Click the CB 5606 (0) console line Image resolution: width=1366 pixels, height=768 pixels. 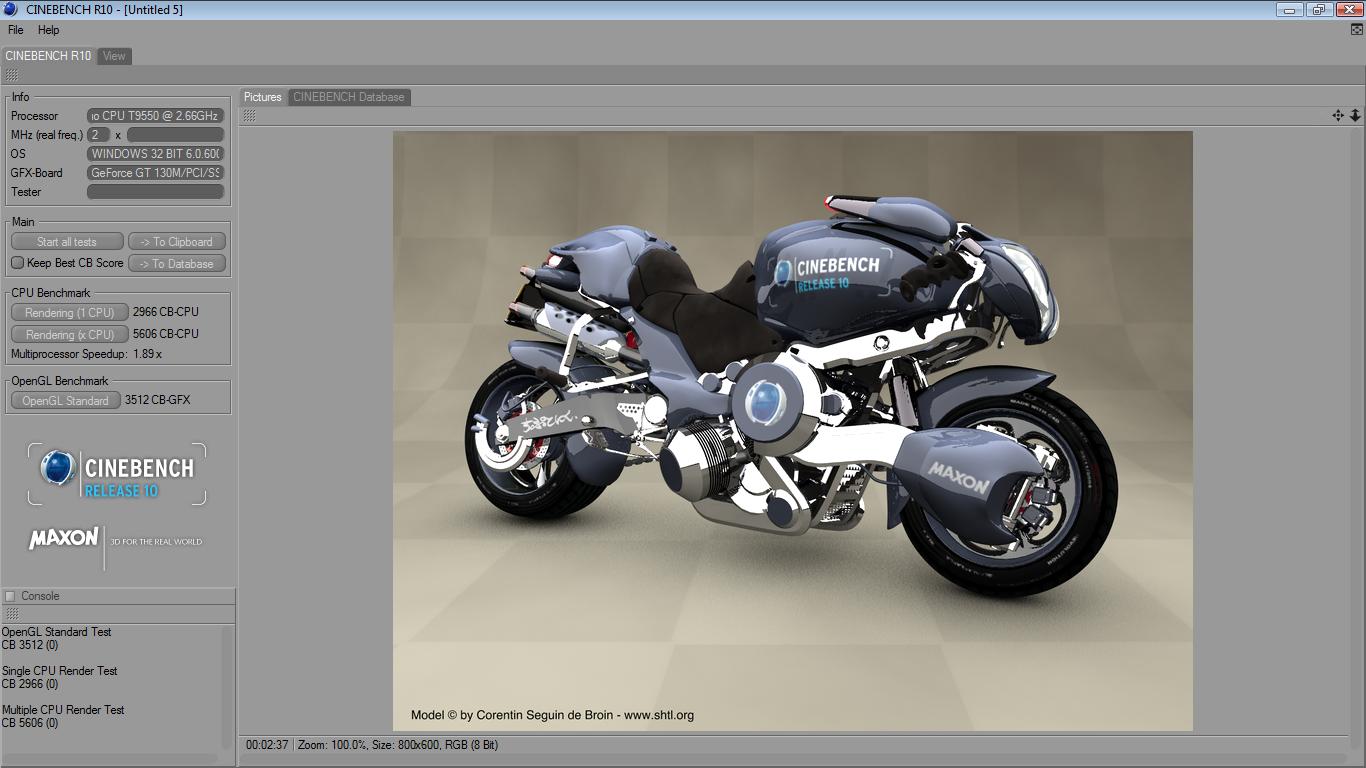[30, 723]
